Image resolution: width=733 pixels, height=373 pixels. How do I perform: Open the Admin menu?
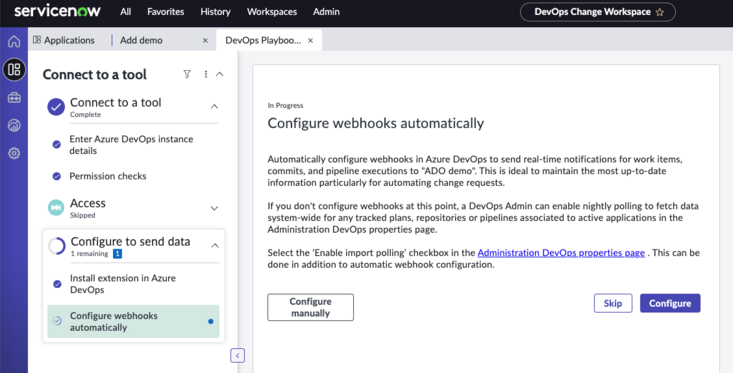pos(326,12)
